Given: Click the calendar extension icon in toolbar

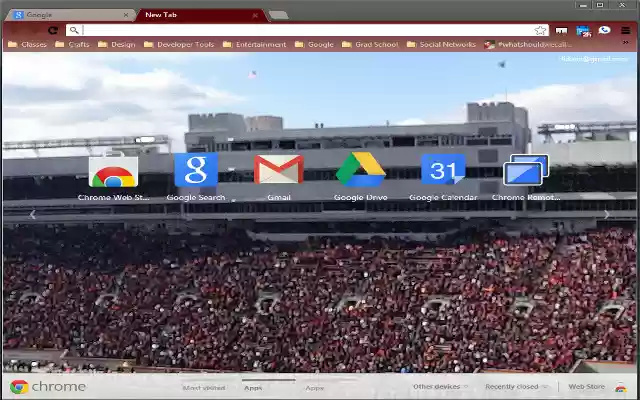Looking at the screenshot, I should point(583,31).
